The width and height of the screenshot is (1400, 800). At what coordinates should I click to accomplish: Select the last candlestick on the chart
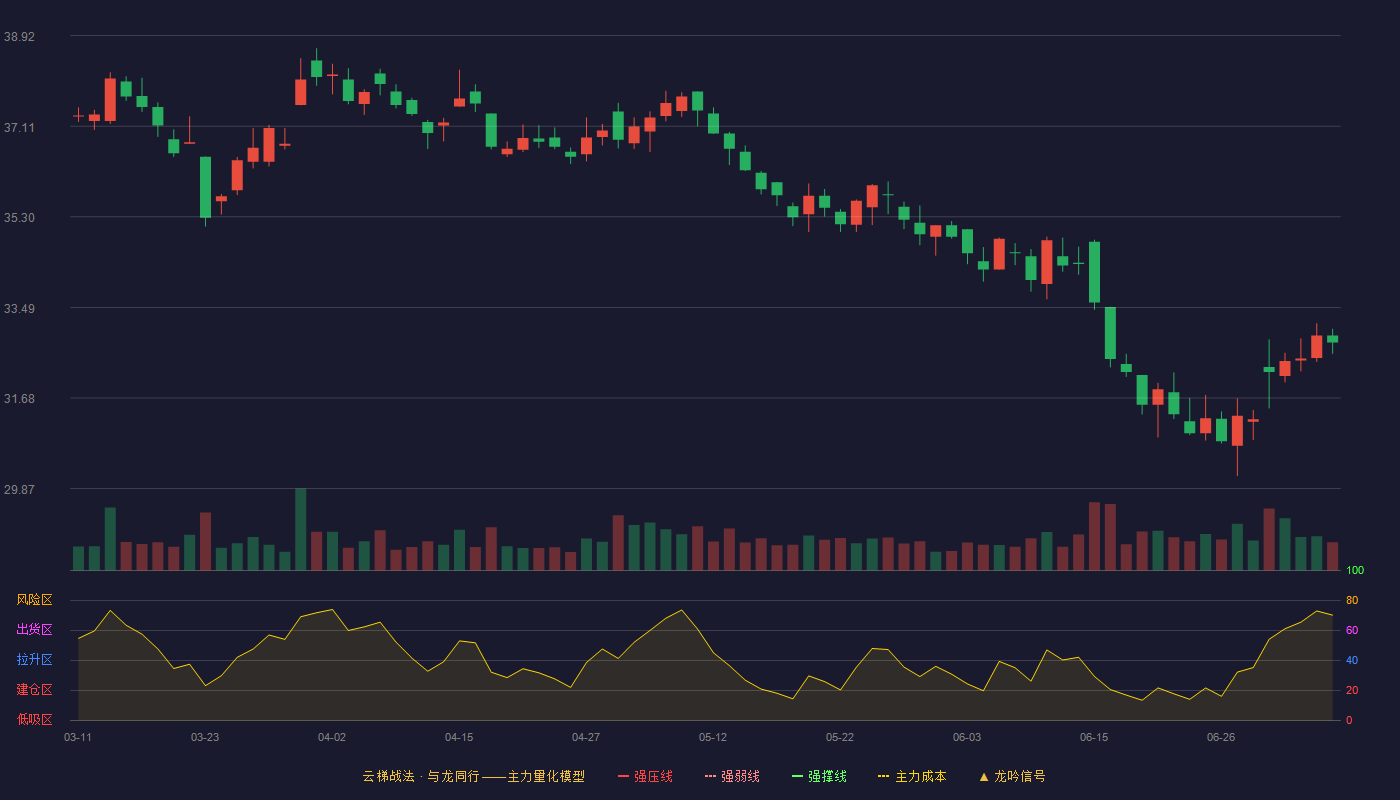(1332, 339)
